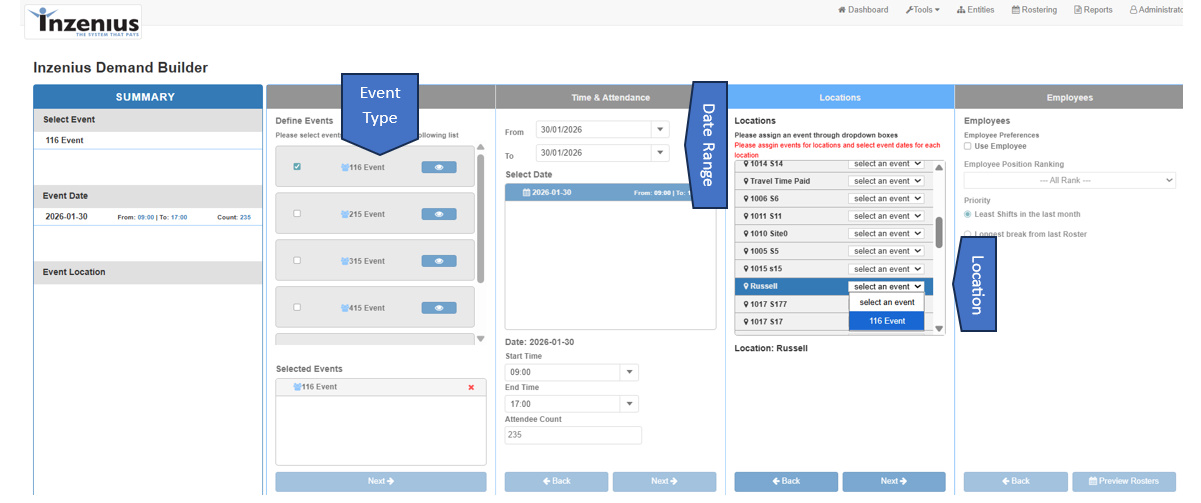Open event dropdown for Travel Time Paid
Screen dimensions: 1201x503
[886, 181]
